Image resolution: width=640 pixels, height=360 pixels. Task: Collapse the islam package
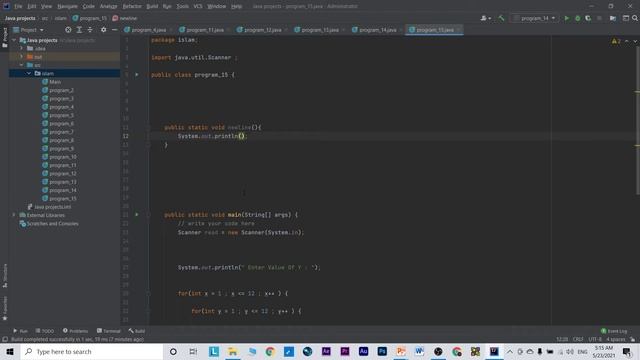[x=29, y=73]
